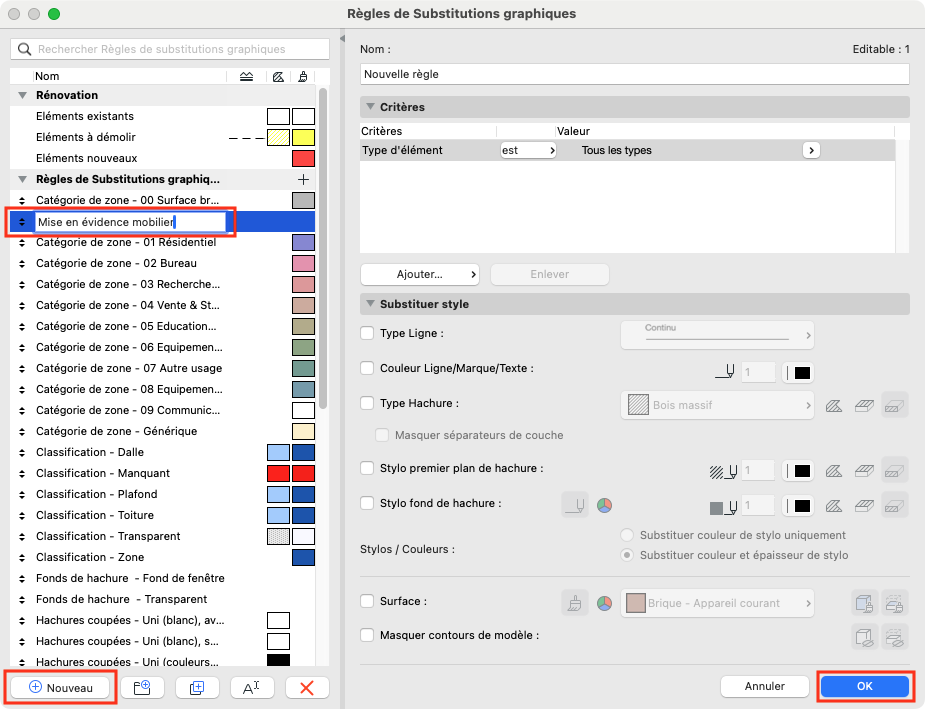Select Eléments à démolir row
Image resolution: width=925 pixels, height=709 pixels.
162,137
